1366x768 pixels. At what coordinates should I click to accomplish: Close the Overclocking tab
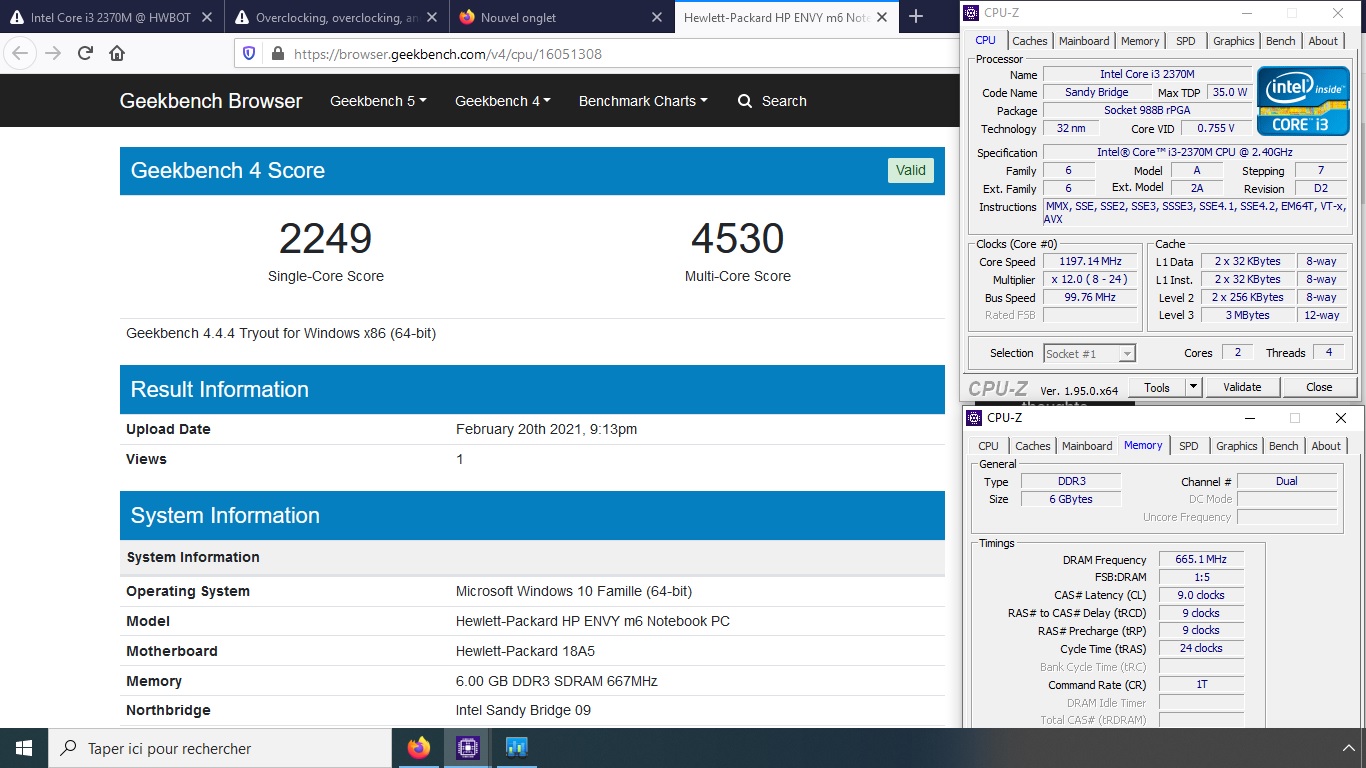click(432, 17)
